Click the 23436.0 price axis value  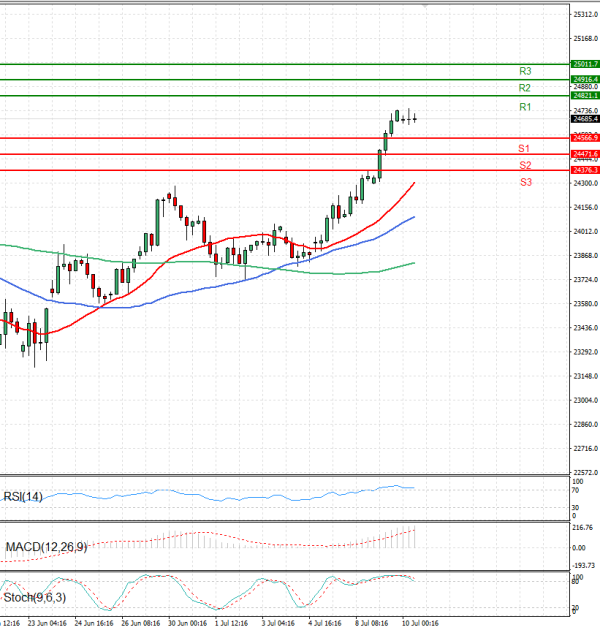tap(586, 328)
